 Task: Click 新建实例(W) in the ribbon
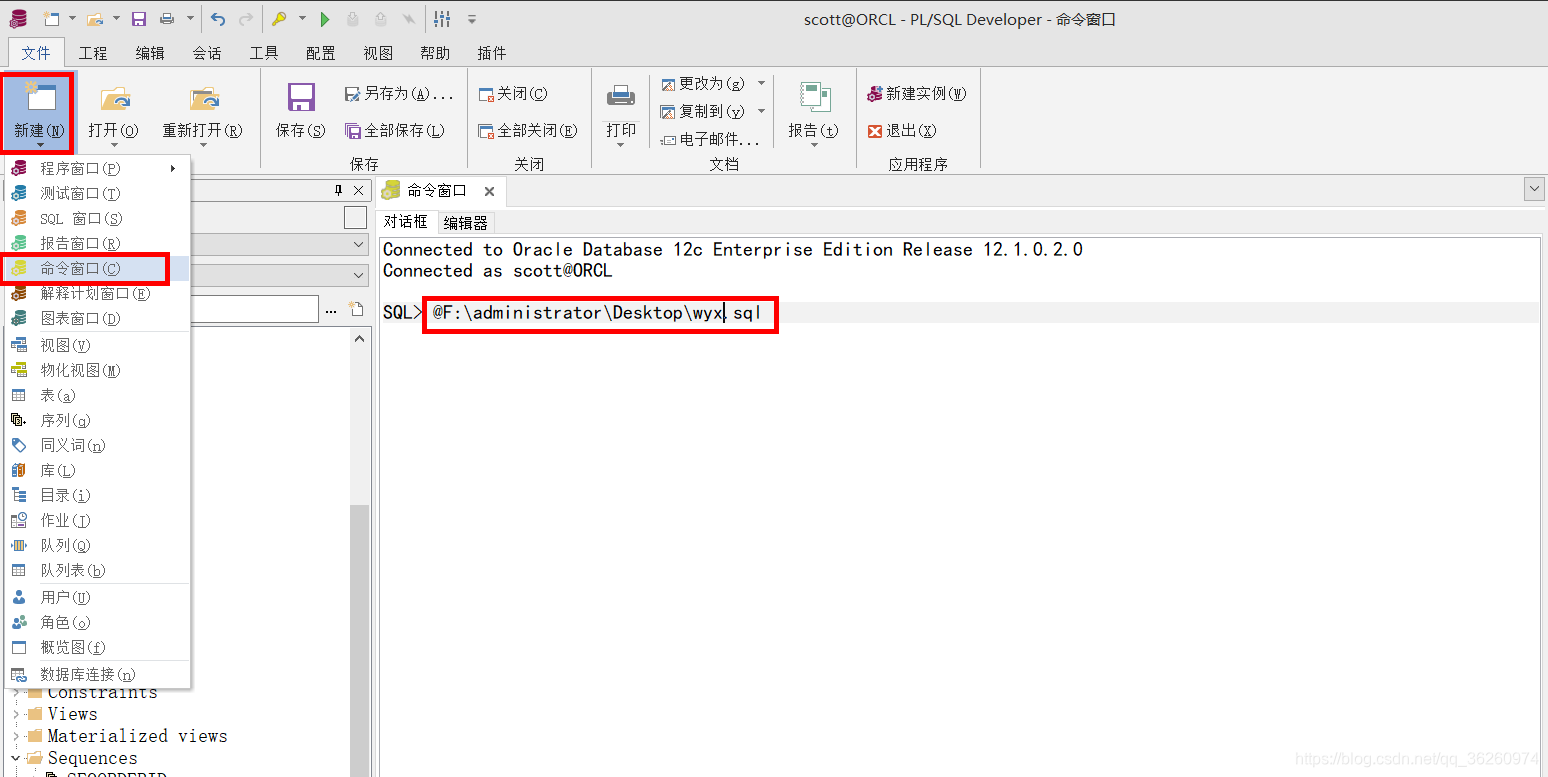coord(917,93)
